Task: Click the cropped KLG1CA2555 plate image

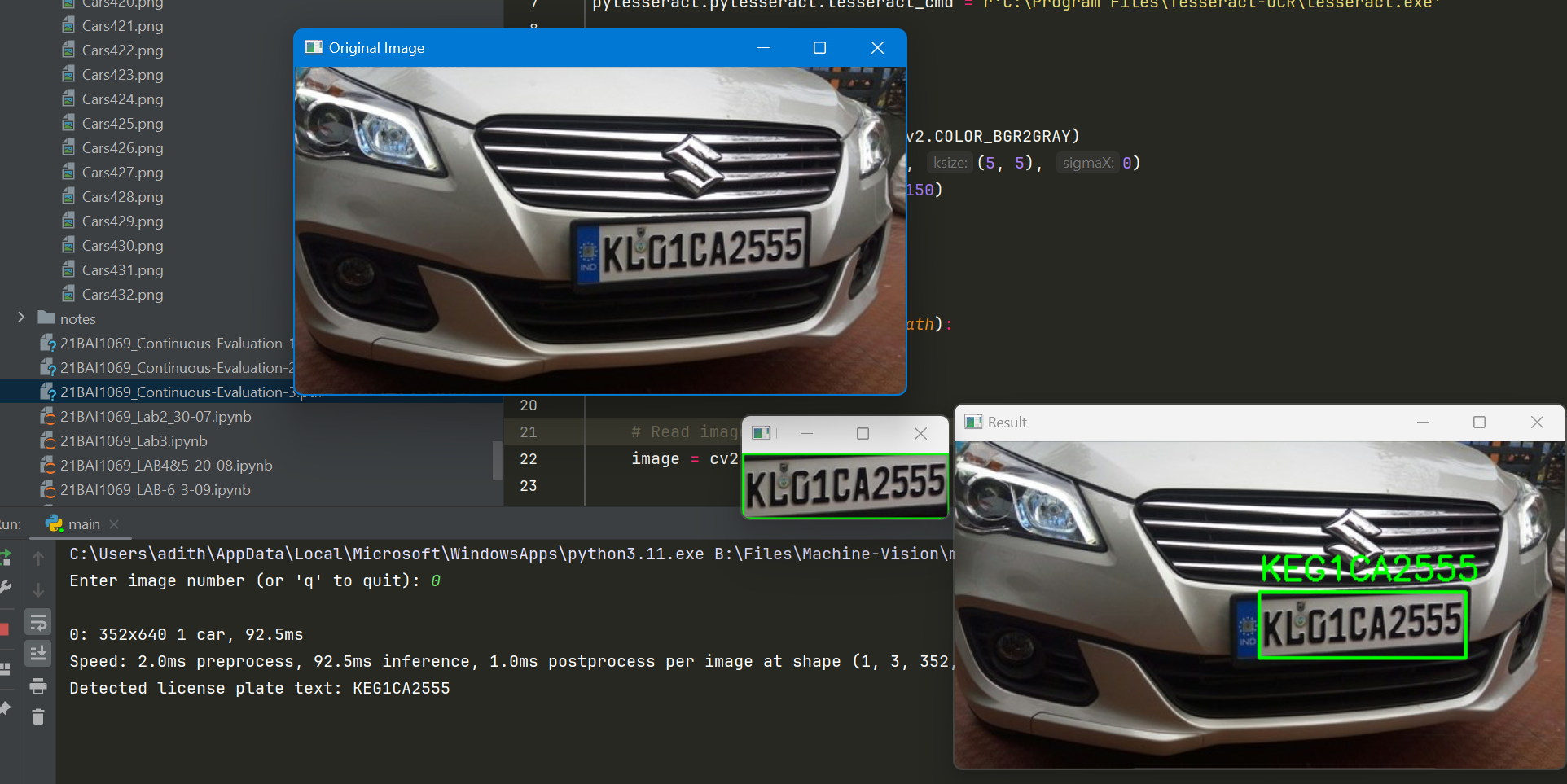Action: click(x=845, y=485)
